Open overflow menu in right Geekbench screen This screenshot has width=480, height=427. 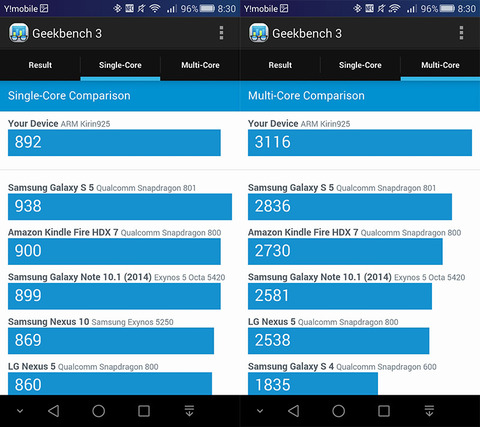coord(461,33)
